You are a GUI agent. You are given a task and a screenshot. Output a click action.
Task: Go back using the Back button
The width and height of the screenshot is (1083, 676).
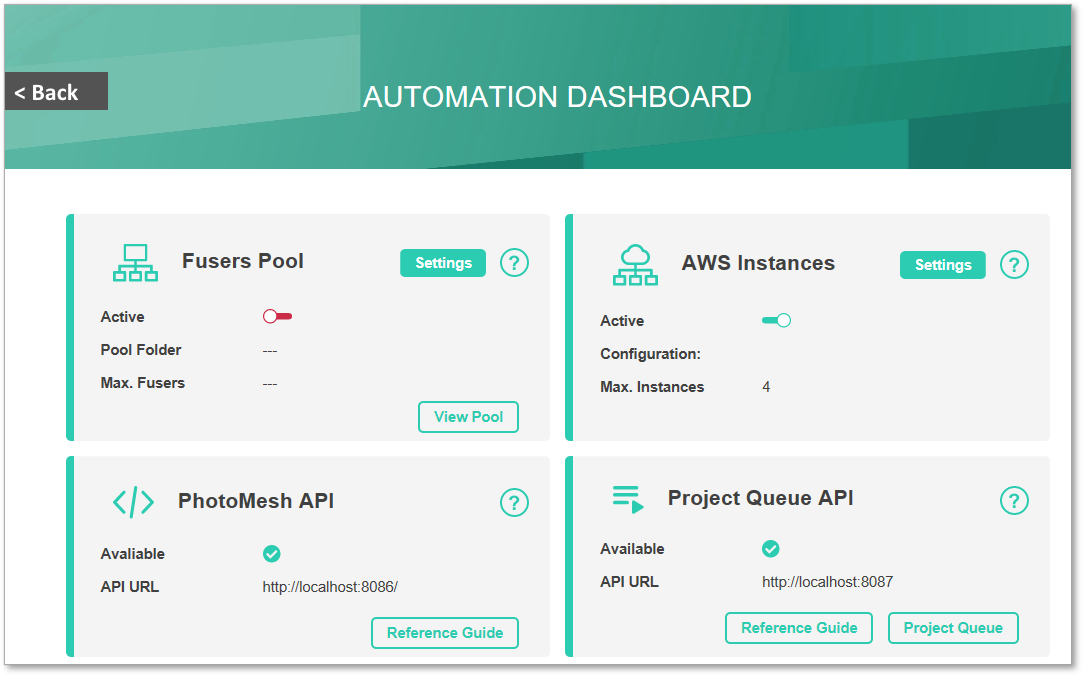tap(56, 91)
